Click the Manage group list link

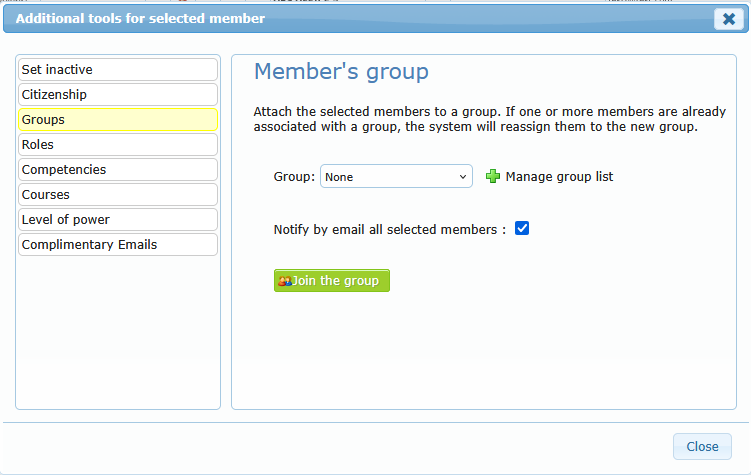[559, 177]
